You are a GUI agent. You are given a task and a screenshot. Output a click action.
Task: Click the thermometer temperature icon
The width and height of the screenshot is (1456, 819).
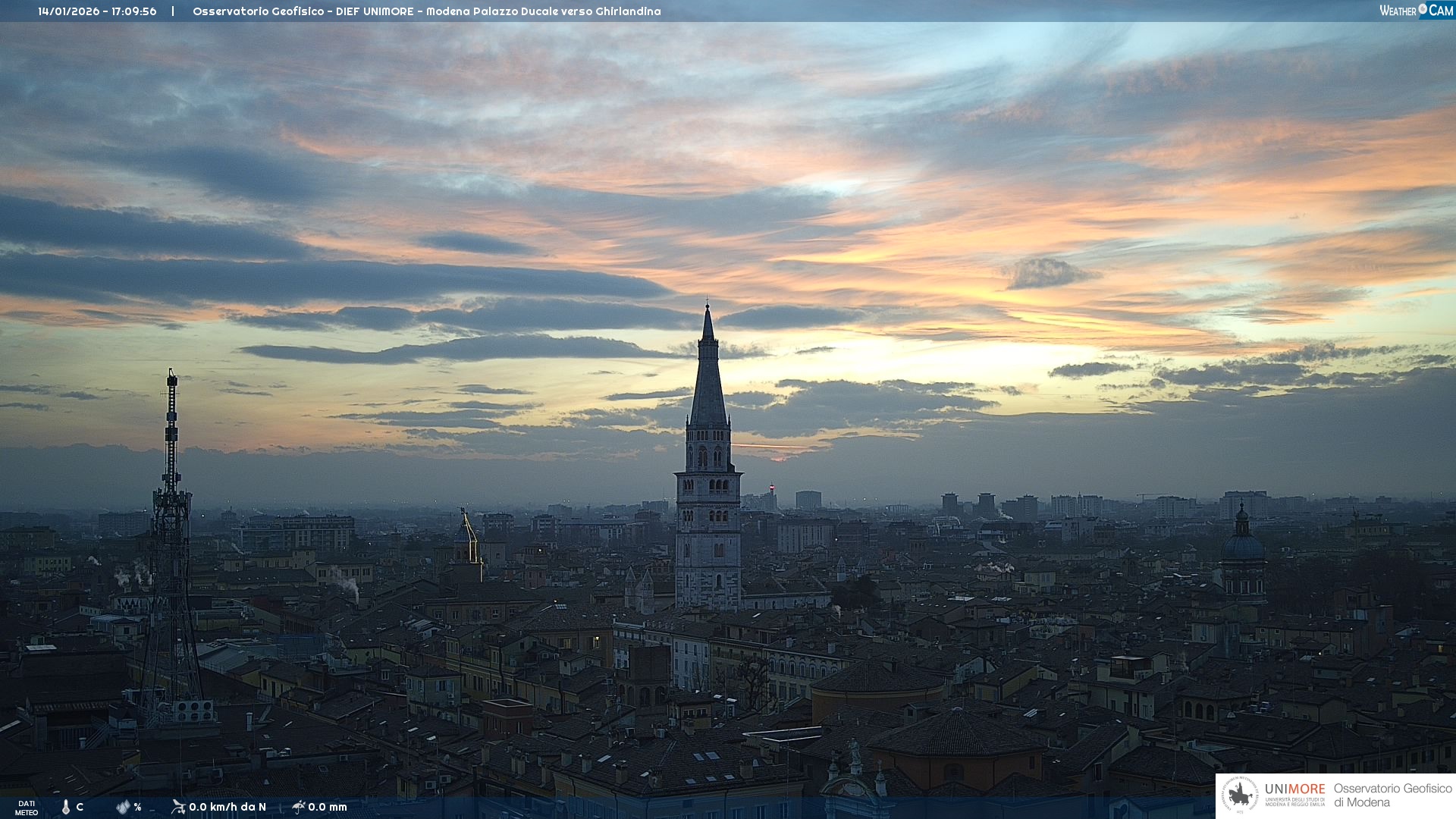click(x=66, y=807)
